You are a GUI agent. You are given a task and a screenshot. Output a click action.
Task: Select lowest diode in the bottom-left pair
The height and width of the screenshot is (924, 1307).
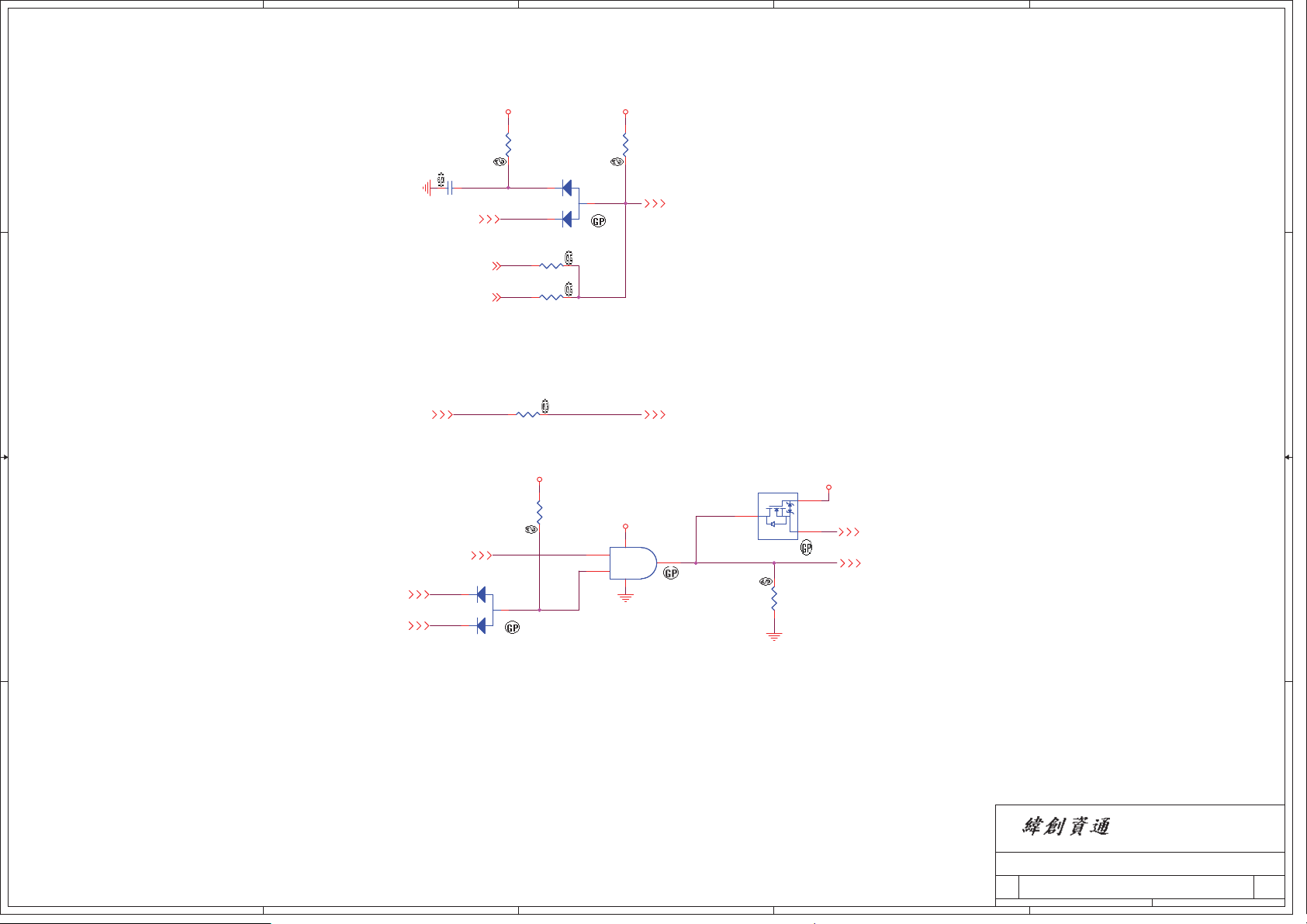(x=482, y=626)
